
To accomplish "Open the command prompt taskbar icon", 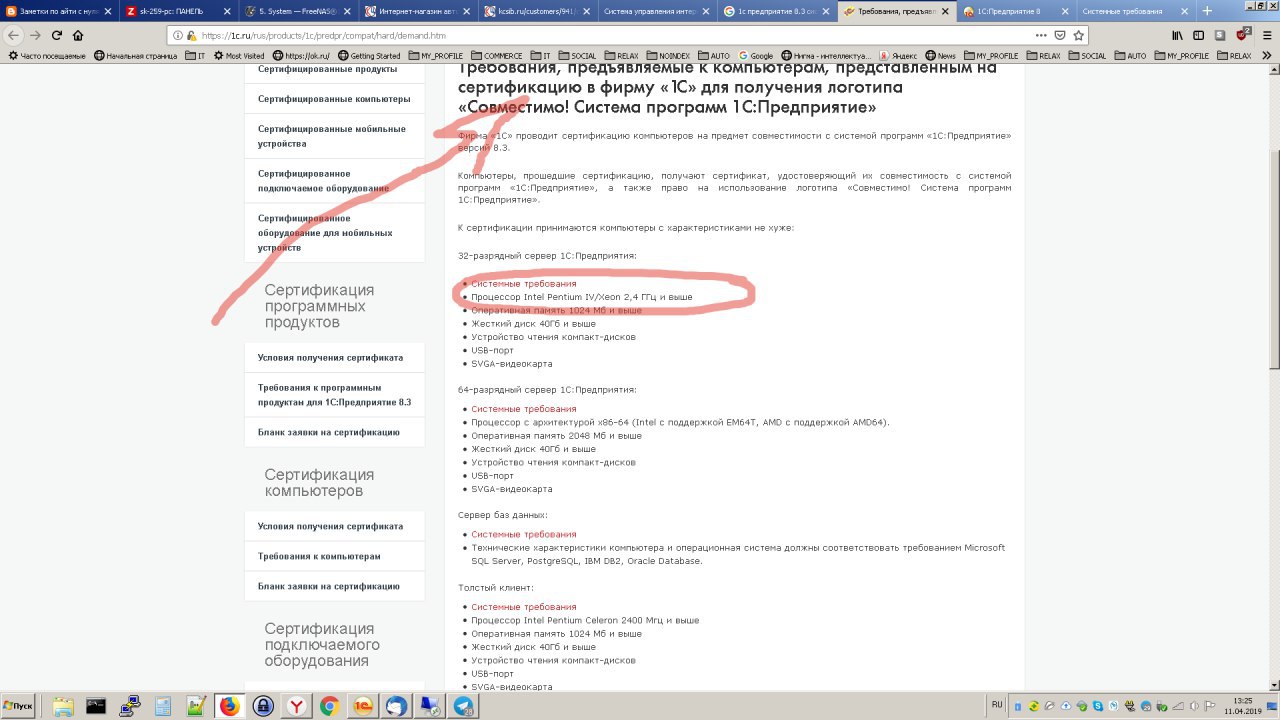I will 96,706.
